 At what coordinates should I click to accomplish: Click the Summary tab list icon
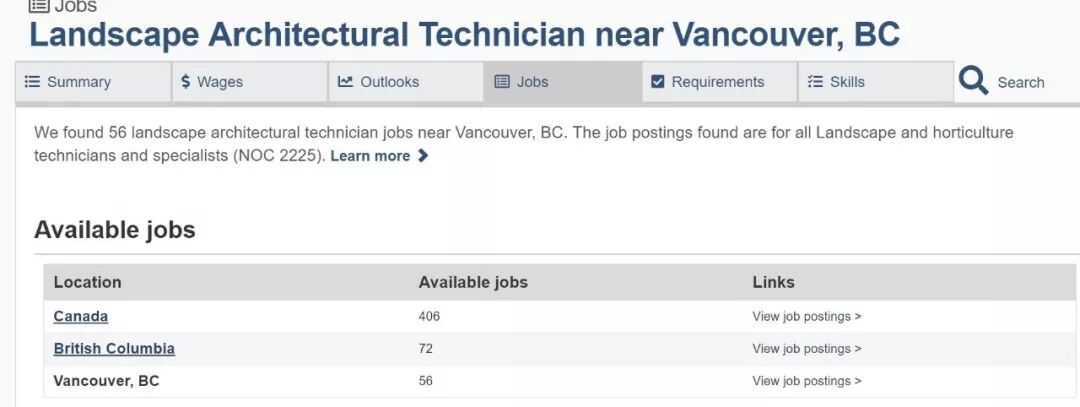click(x=32, y=82)
